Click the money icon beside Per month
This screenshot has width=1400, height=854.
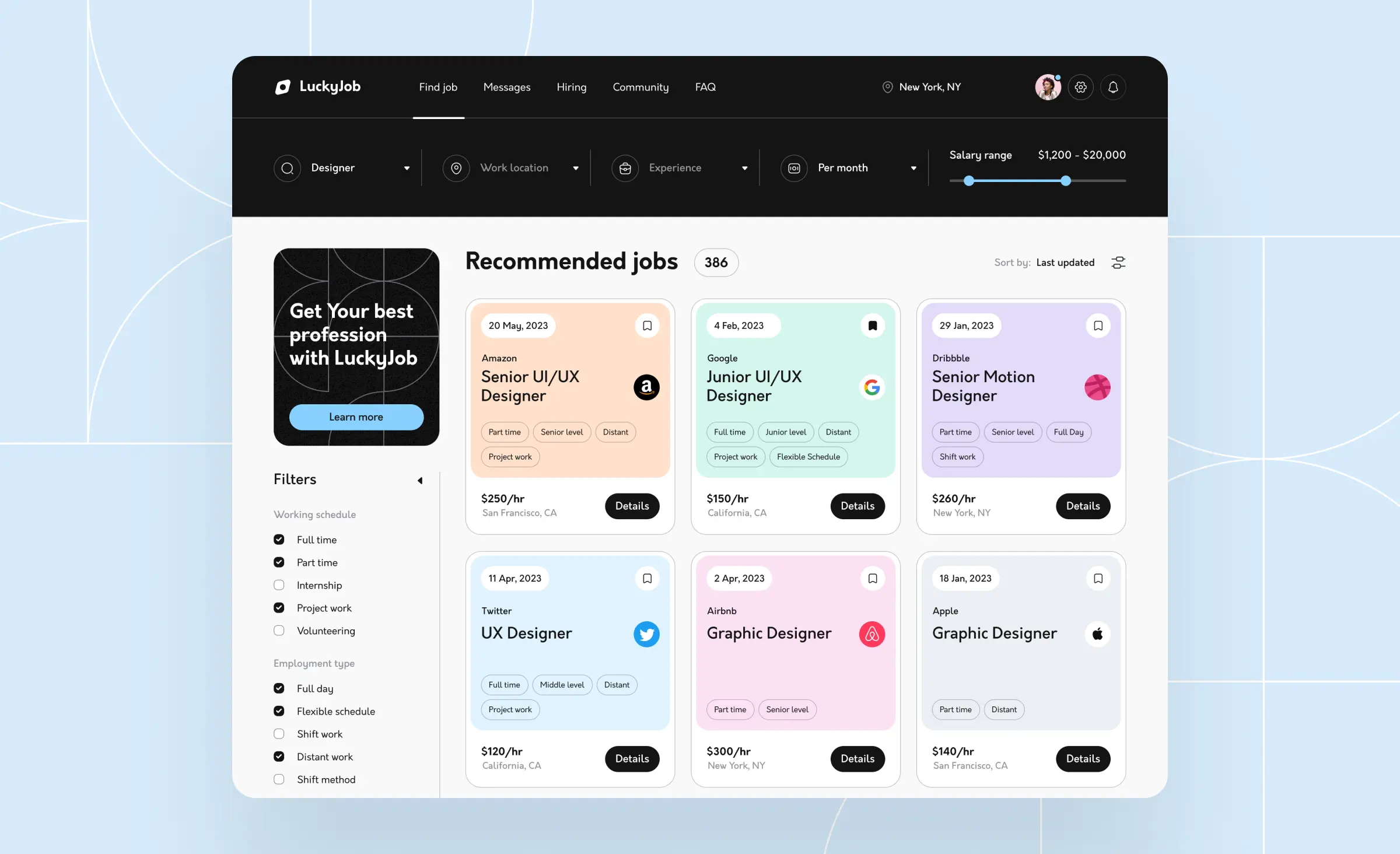794,168
